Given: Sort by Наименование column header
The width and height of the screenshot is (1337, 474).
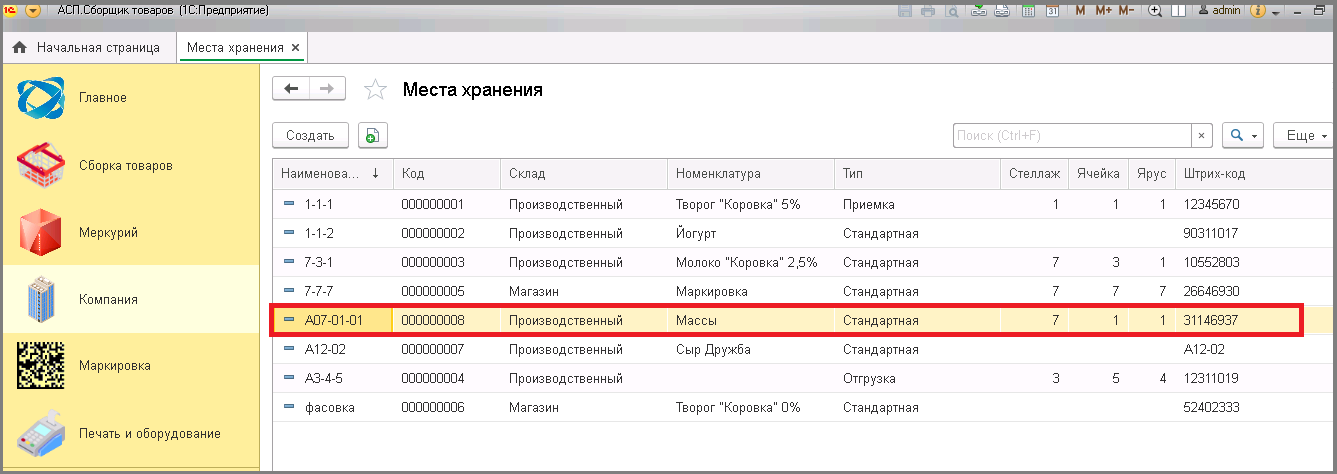Looking at the screenshot, I should [332, 173].
